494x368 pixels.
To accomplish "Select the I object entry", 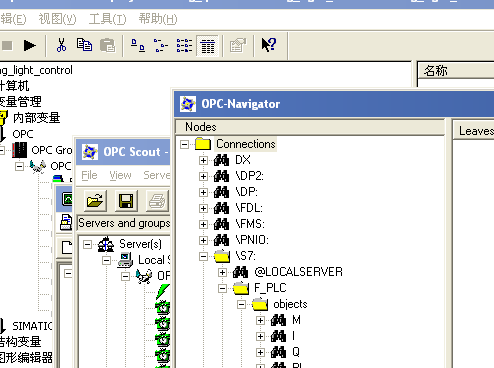I will click(293, 336).
